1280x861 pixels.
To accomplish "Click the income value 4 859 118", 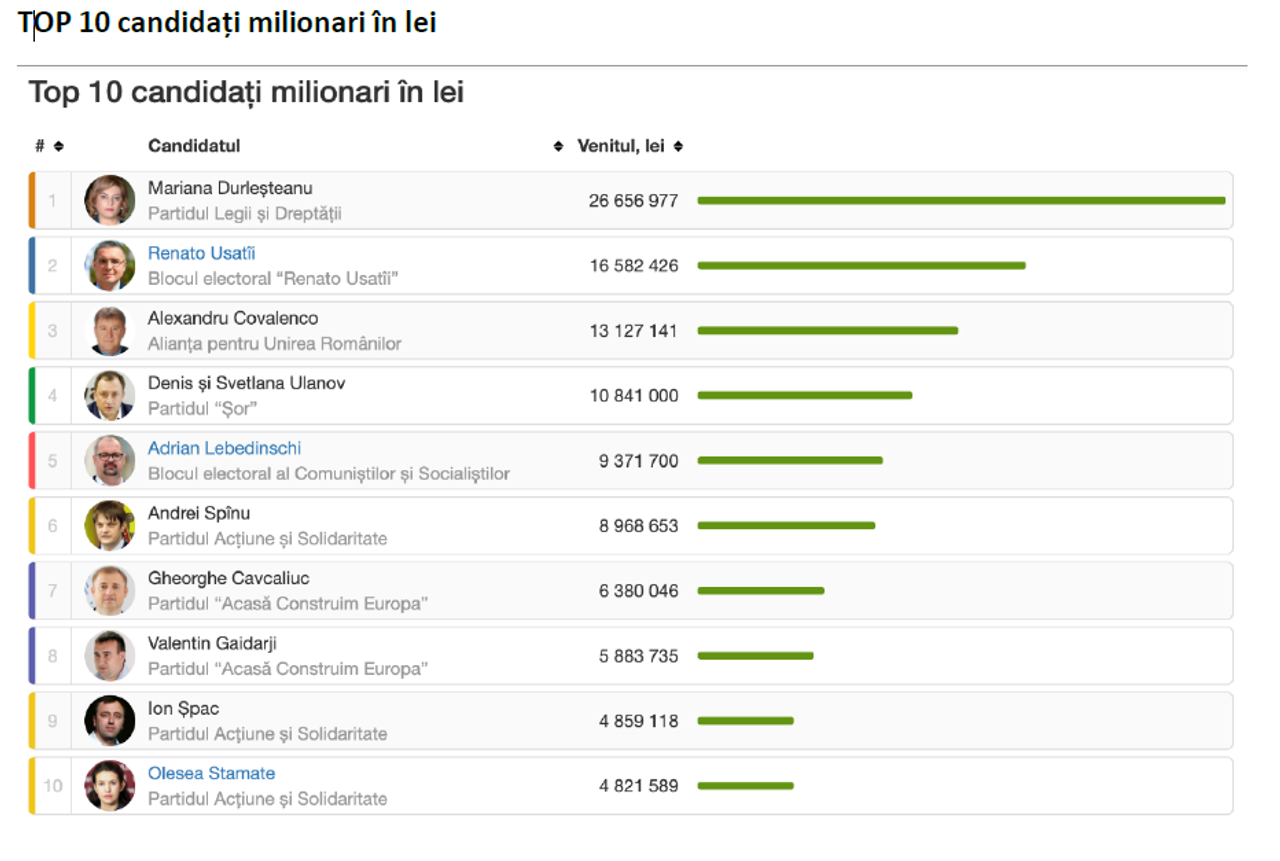I will coord(638,721).
